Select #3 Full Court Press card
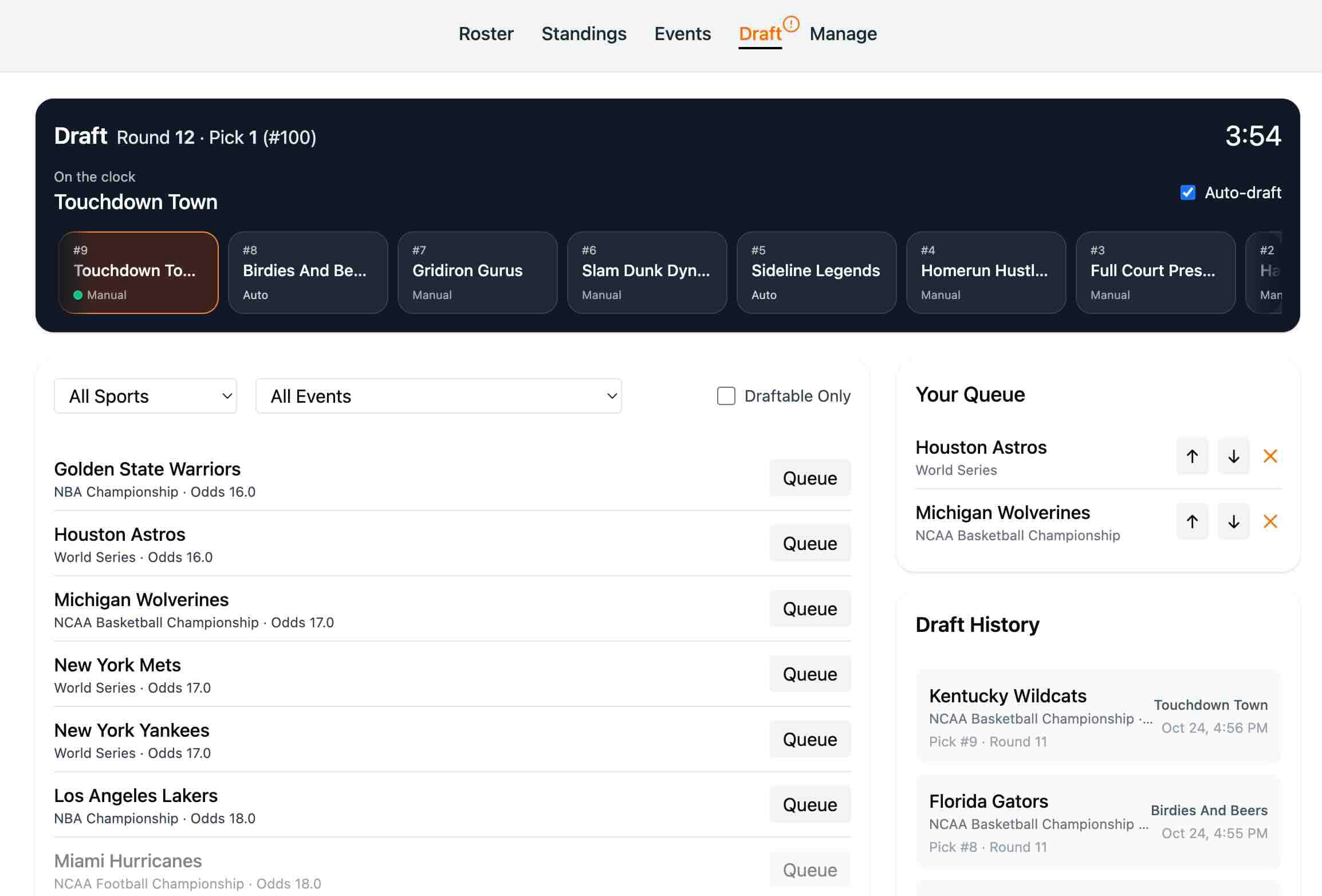 [x=1155, y=273]
